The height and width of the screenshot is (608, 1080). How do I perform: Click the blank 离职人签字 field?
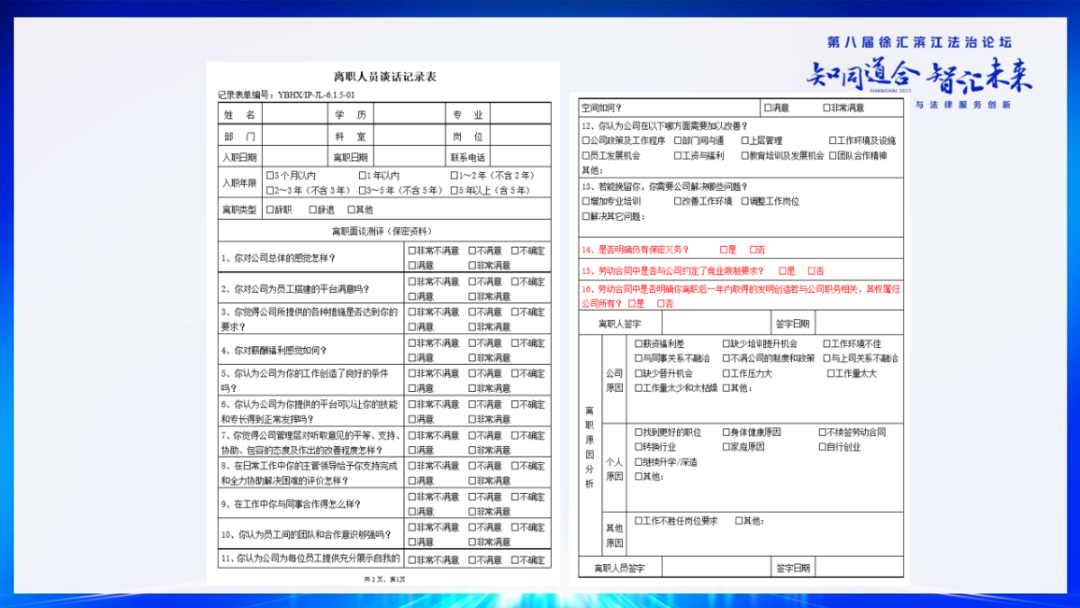pyautogui.click(x=716, y=323)
